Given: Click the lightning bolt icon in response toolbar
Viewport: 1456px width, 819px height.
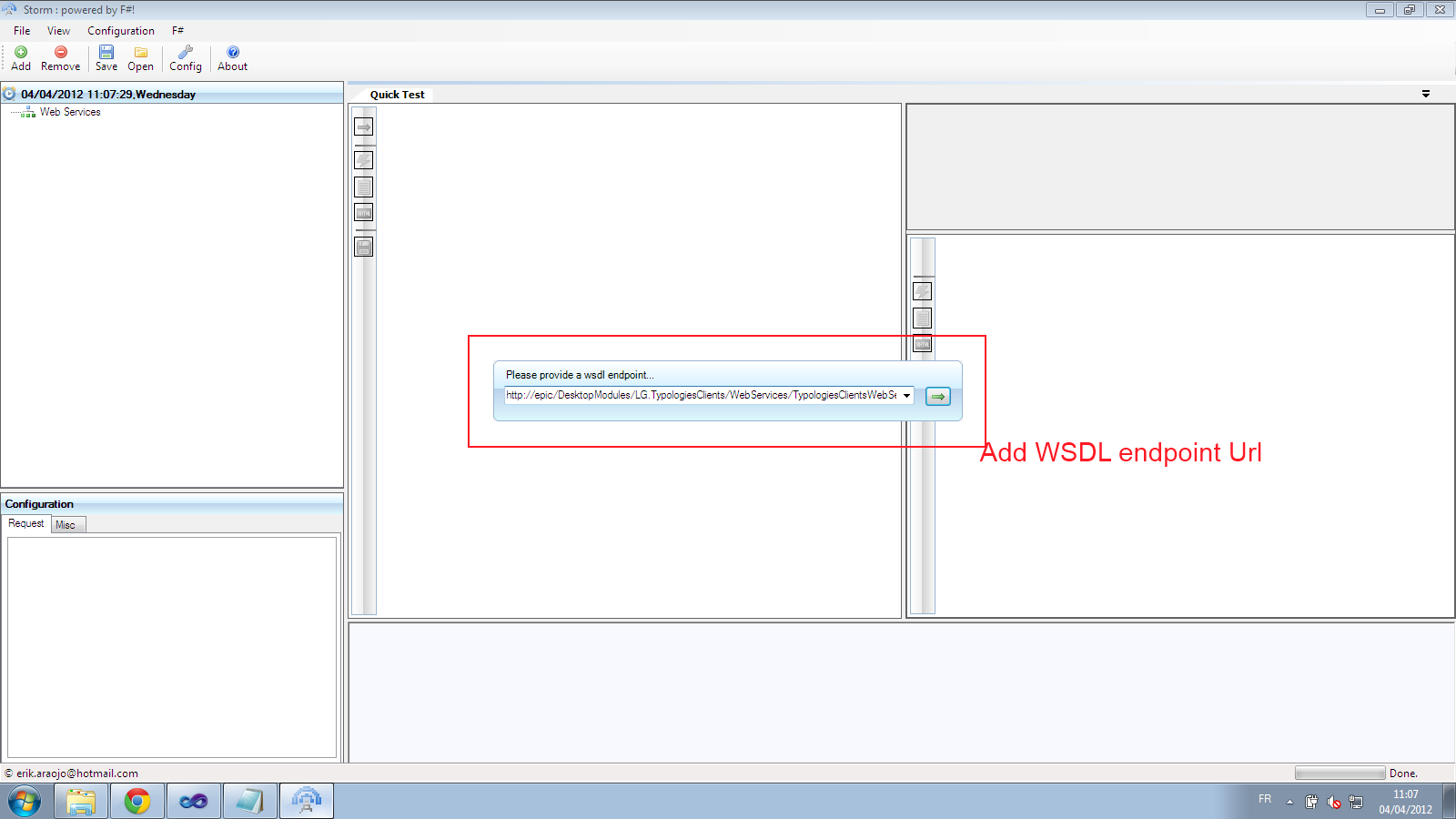Looking at the screenshot, I should (923, 291).
